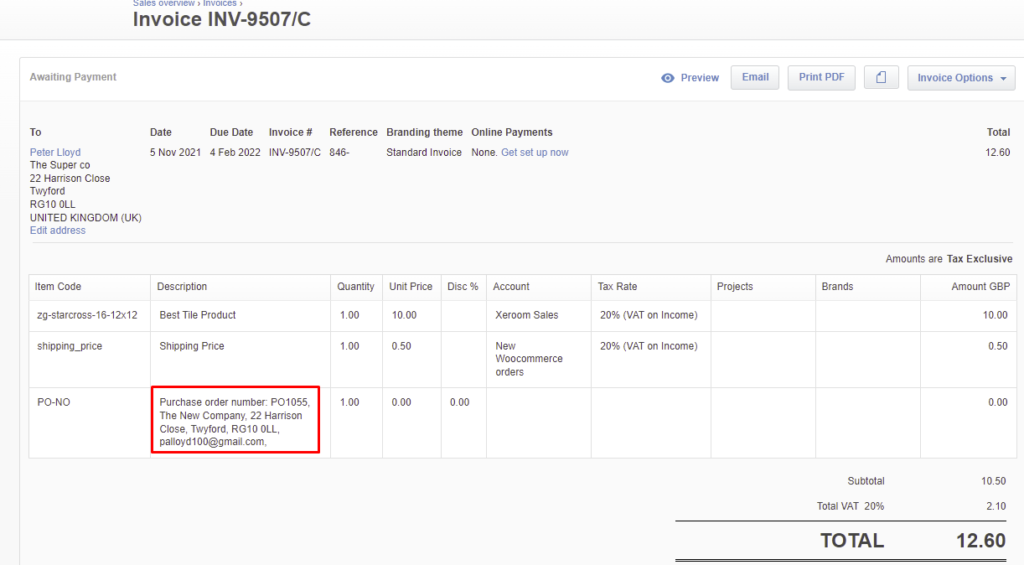Open the Invoice Options dropdown
This screenshot has height=565, width=1024.
click(x=961, y=78)
